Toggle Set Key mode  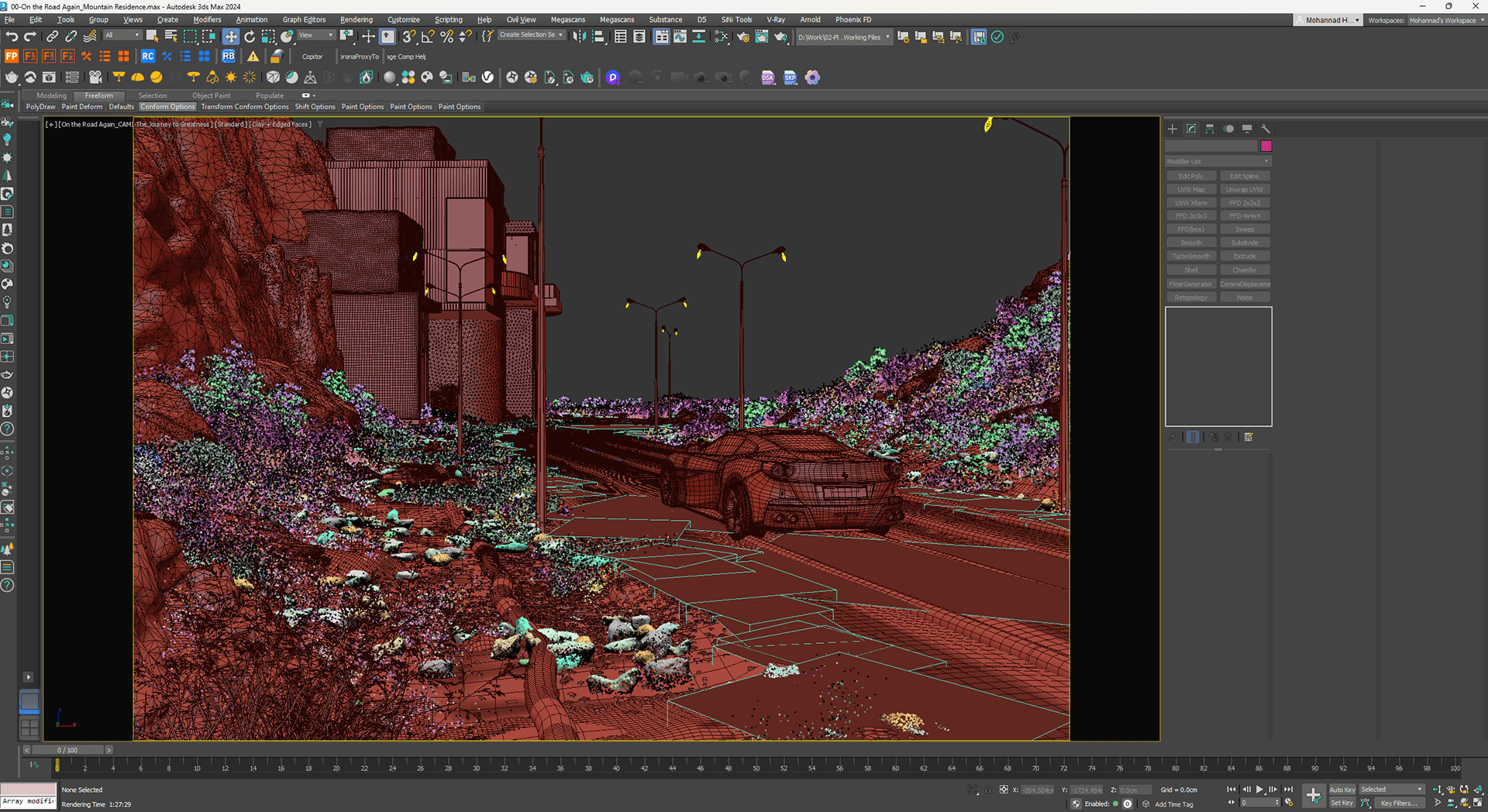tap(1342, 803)
